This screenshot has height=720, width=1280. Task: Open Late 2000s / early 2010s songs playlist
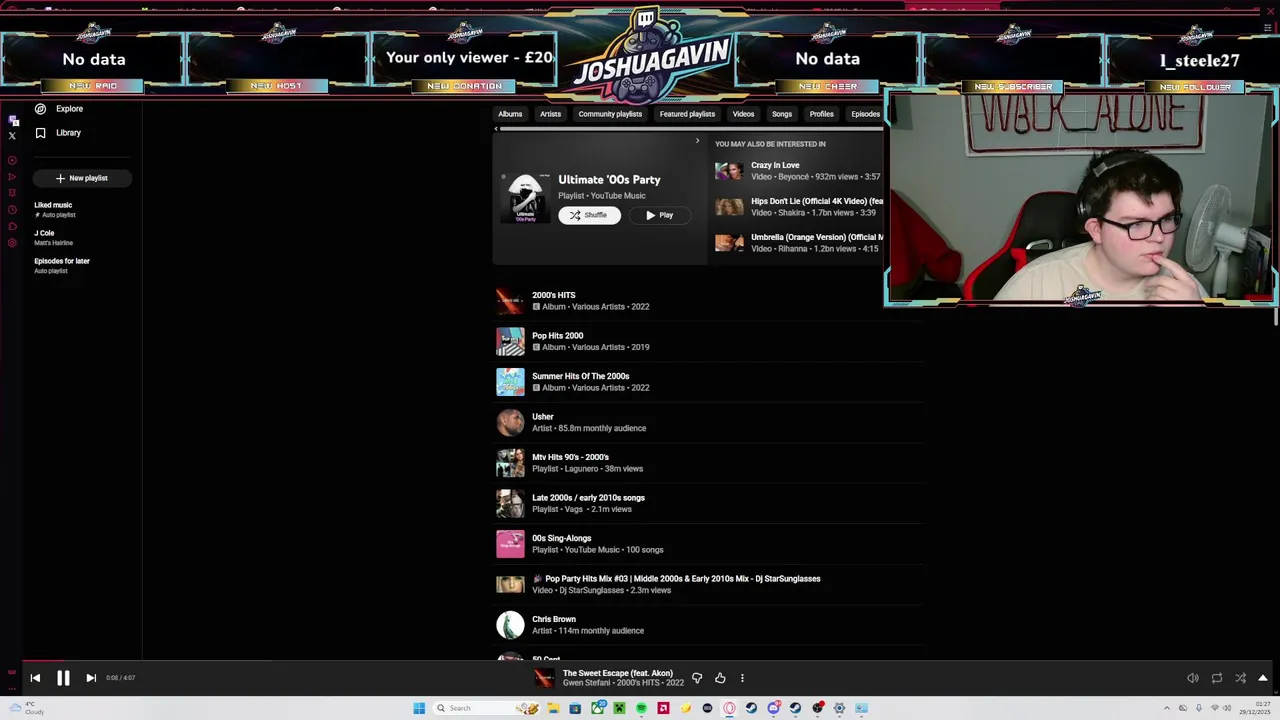coord(709,503)
